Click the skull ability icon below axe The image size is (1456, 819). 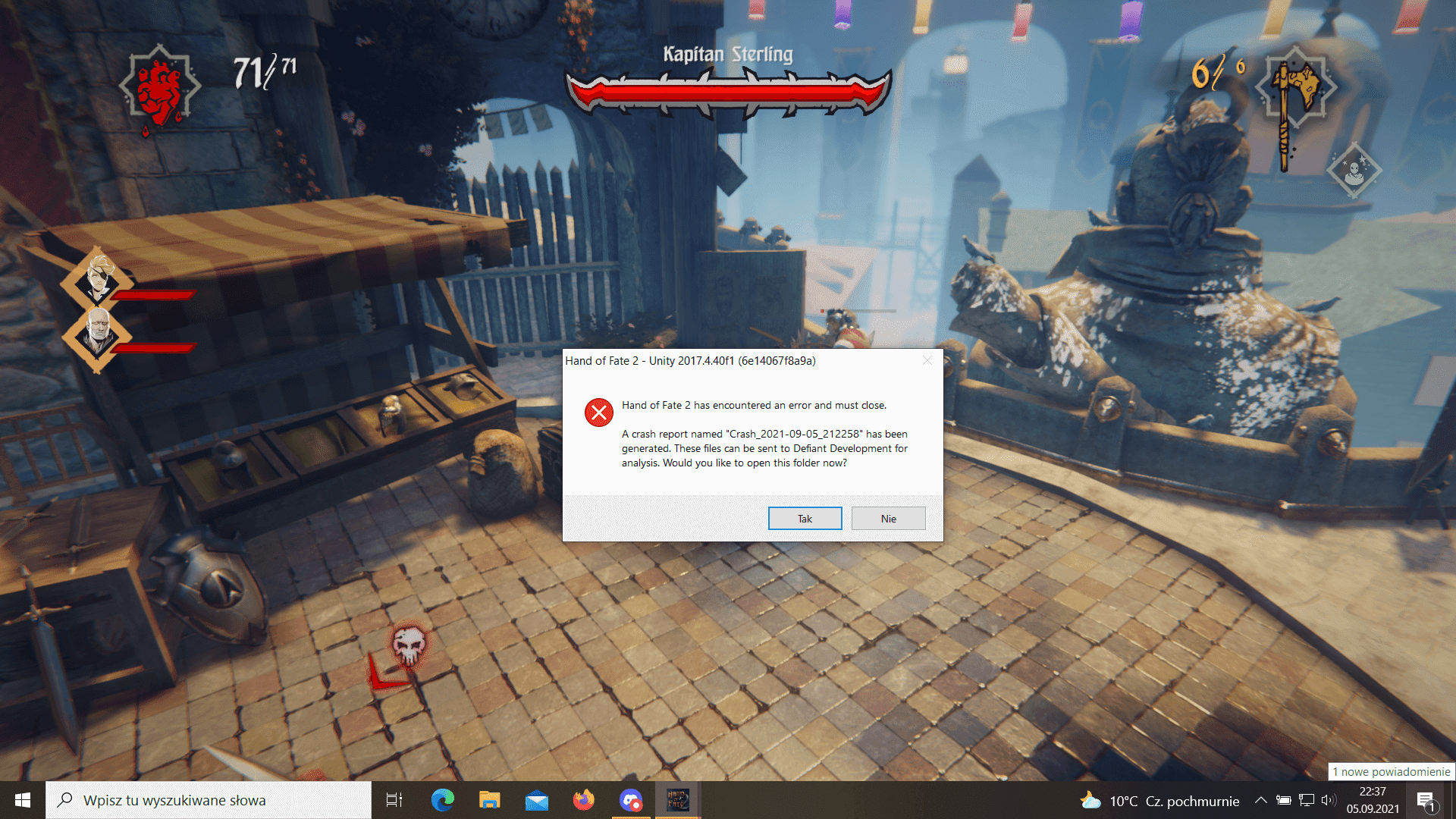[x=1354, y=171]
